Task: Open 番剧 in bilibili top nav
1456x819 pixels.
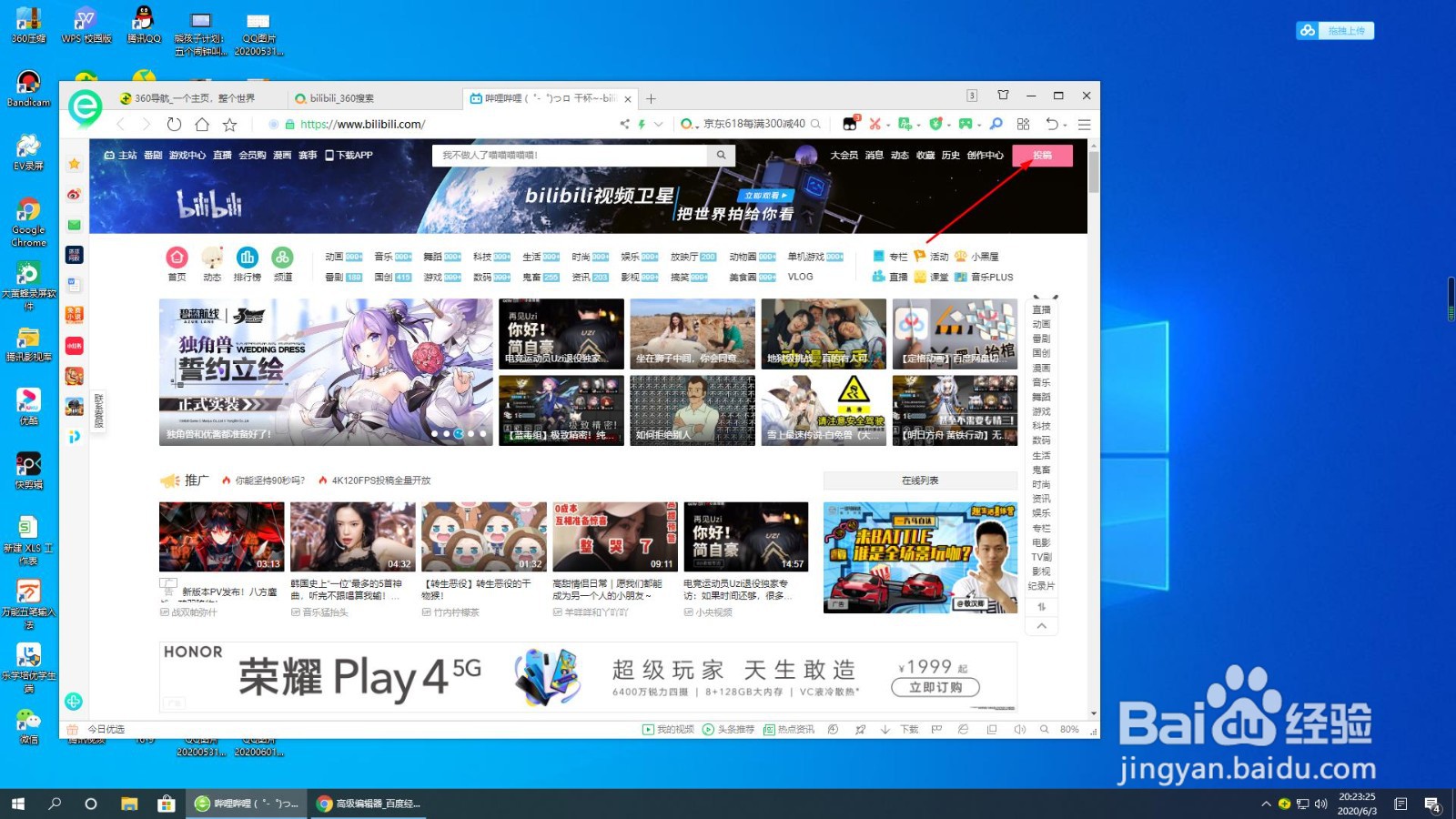Action: (153, 156)
